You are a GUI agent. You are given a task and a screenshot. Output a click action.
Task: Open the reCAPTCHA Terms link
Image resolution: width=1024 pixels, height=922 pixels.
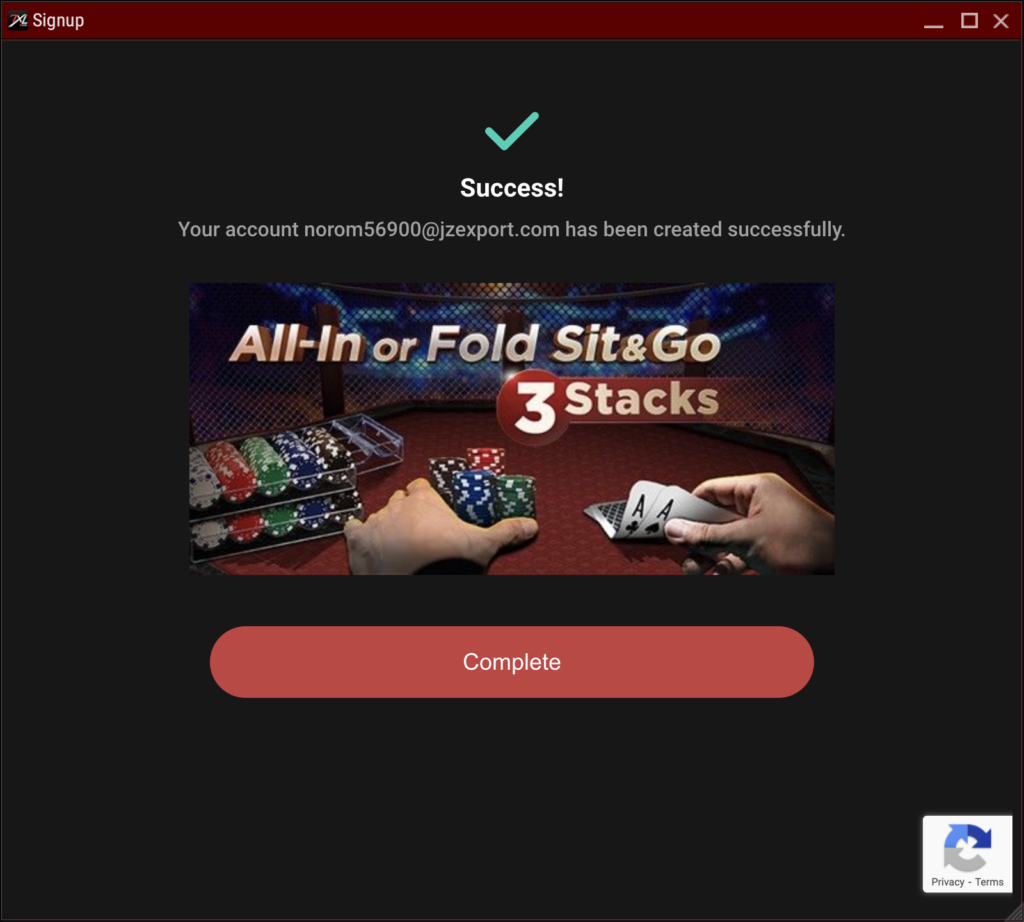coord(989,882)
